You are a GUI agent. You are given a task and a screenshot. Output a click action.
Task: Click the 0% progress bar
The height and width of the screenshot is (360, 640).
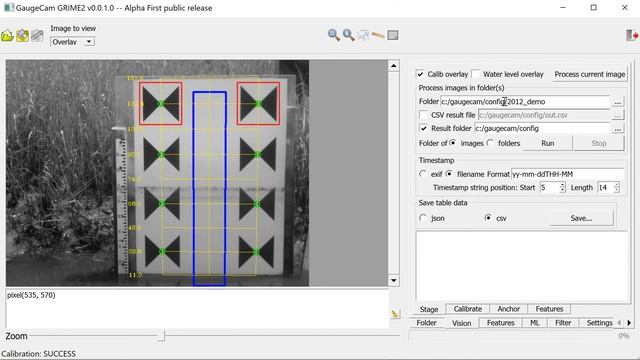pos(520,336)
